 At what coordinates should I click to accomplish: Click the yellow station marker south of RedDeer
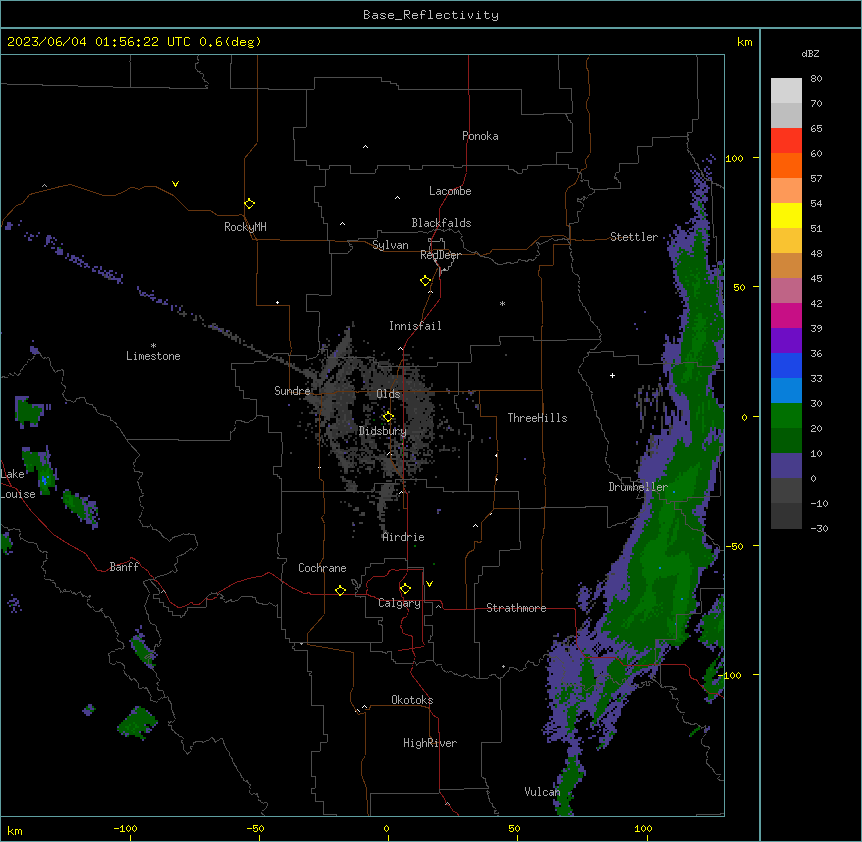tap(426, 281)
